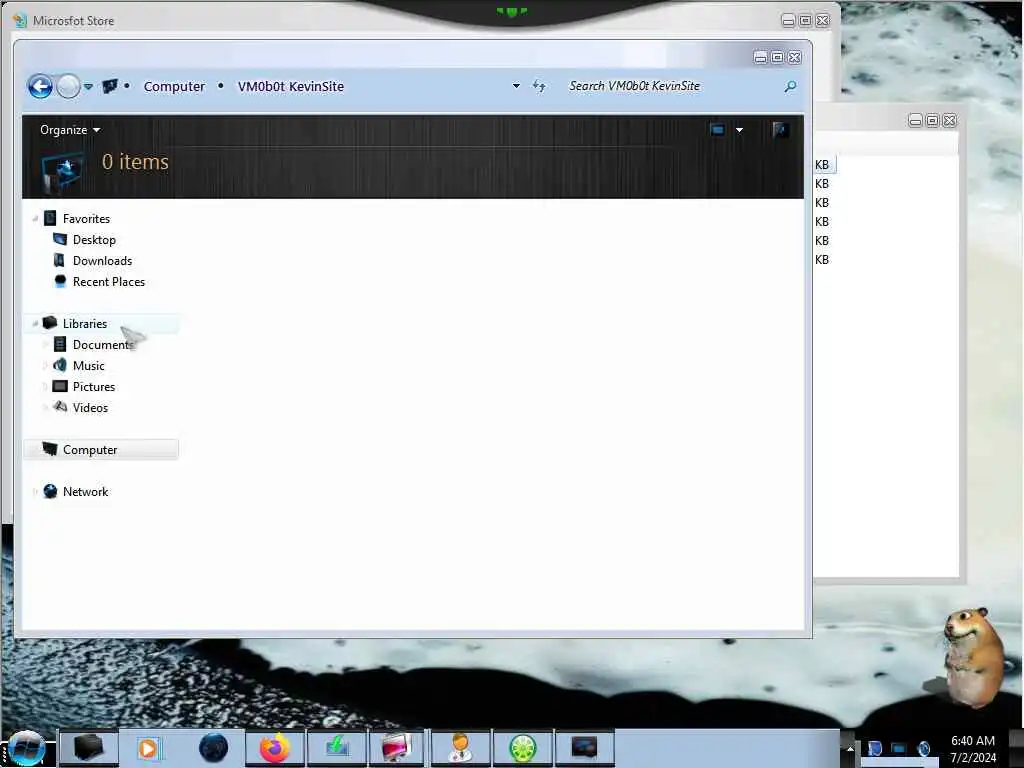Open the view options dropdown arrow
Screen dimensions: 1024x768
739,130
